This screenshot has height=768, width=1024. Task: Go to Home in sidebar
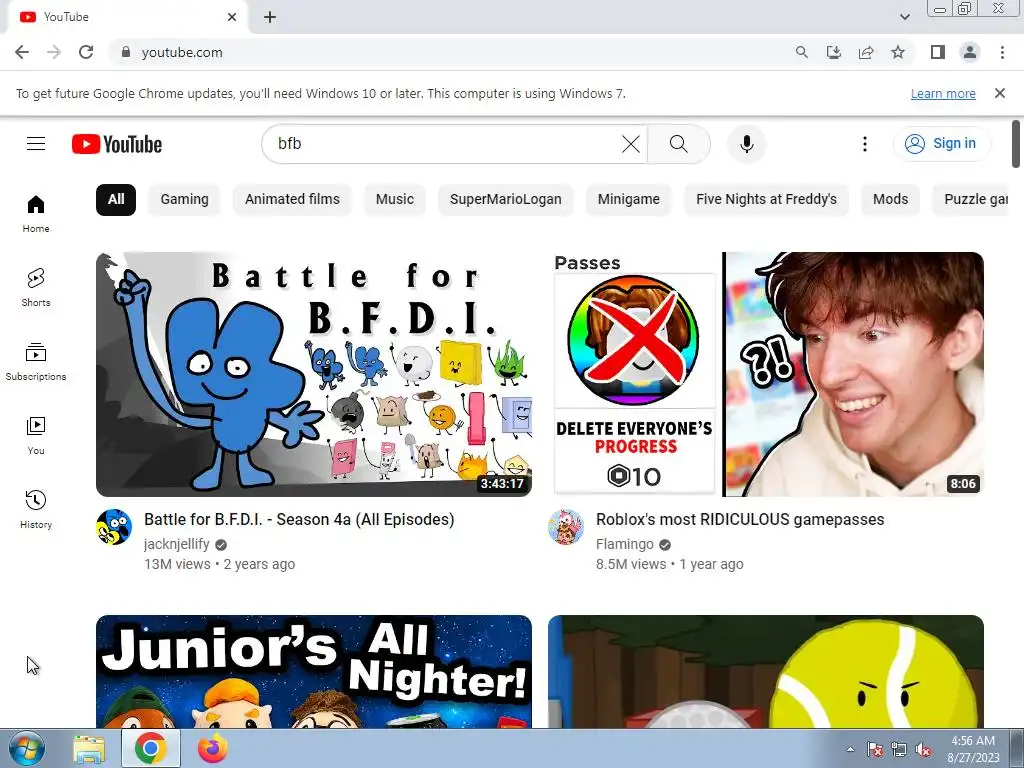pyautogui.click(x=36, y=214)
